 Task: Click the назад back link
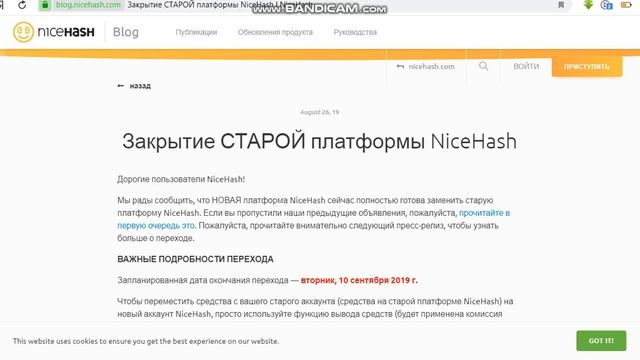[140, 86]
